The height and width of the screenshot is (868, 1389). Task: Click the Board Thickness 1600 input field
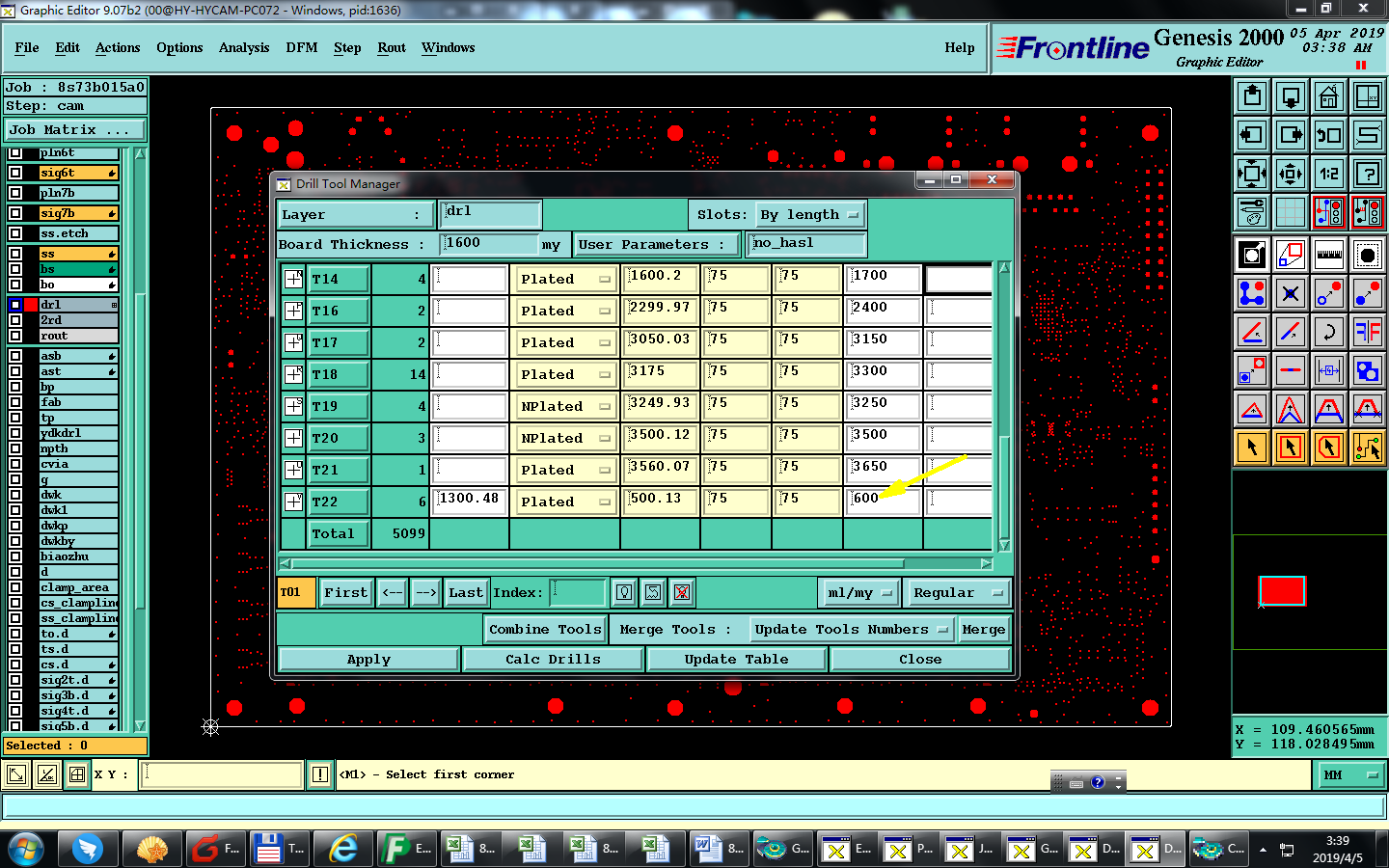tap(490, 244)
